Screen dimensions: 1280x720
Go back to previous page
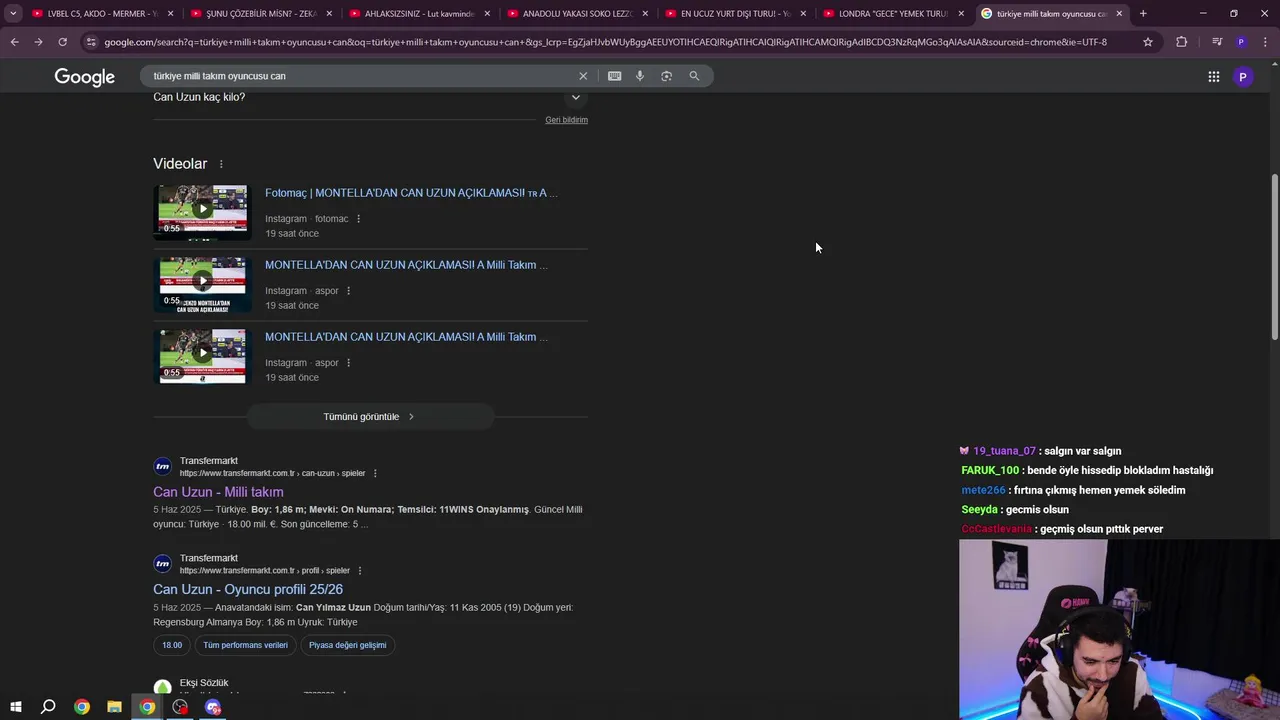pos(14,42)
